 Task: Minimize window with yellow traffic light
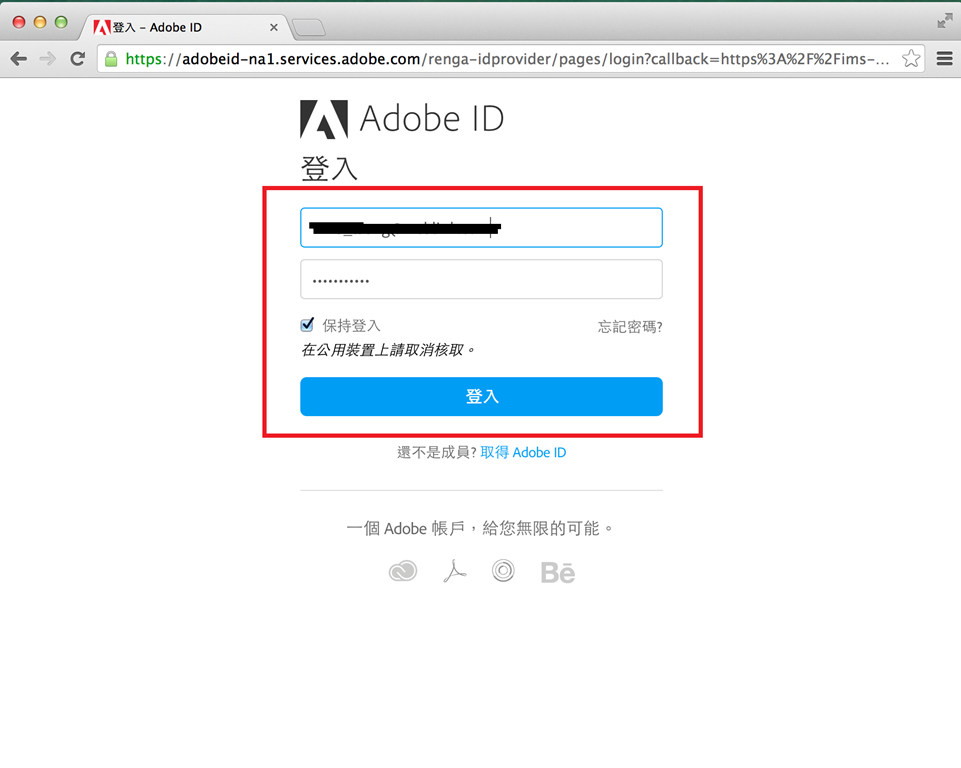[x=40, y=22]
